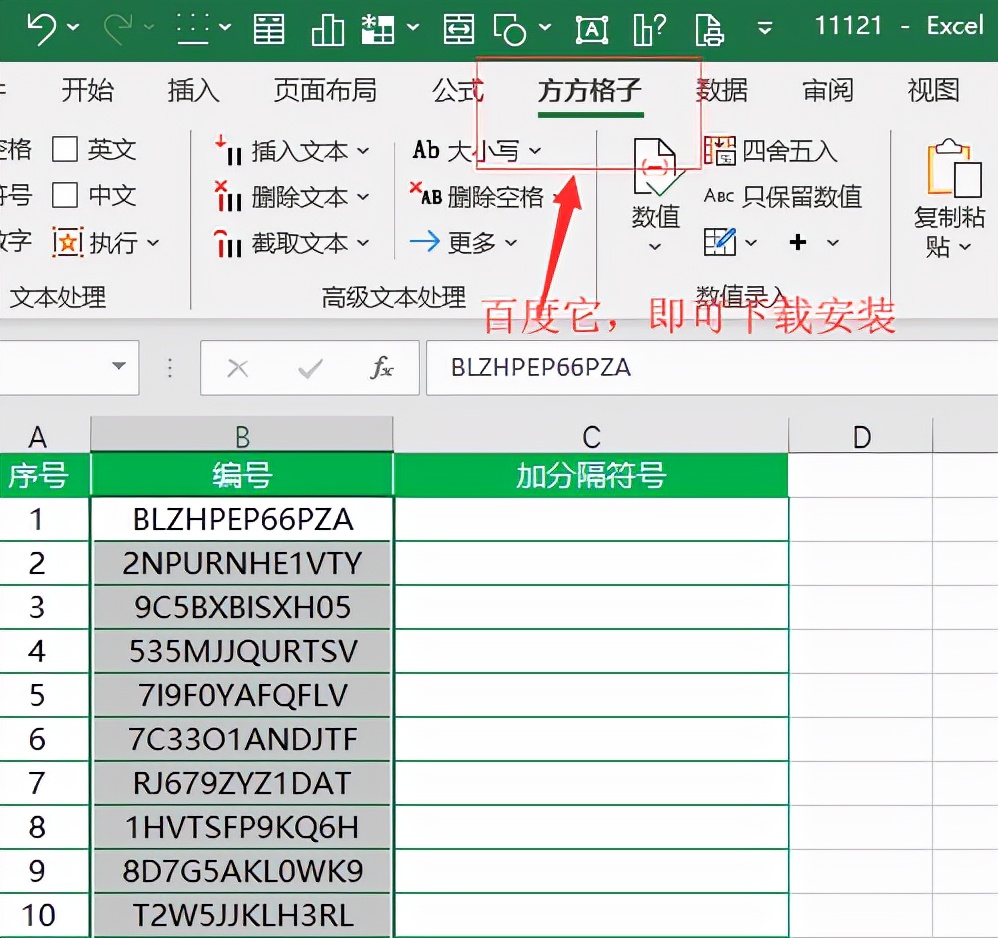Click the formula bar showing BLZHPEP66PZA
Image resolution: width=998 pixels, height=938 pixels.
712,368
